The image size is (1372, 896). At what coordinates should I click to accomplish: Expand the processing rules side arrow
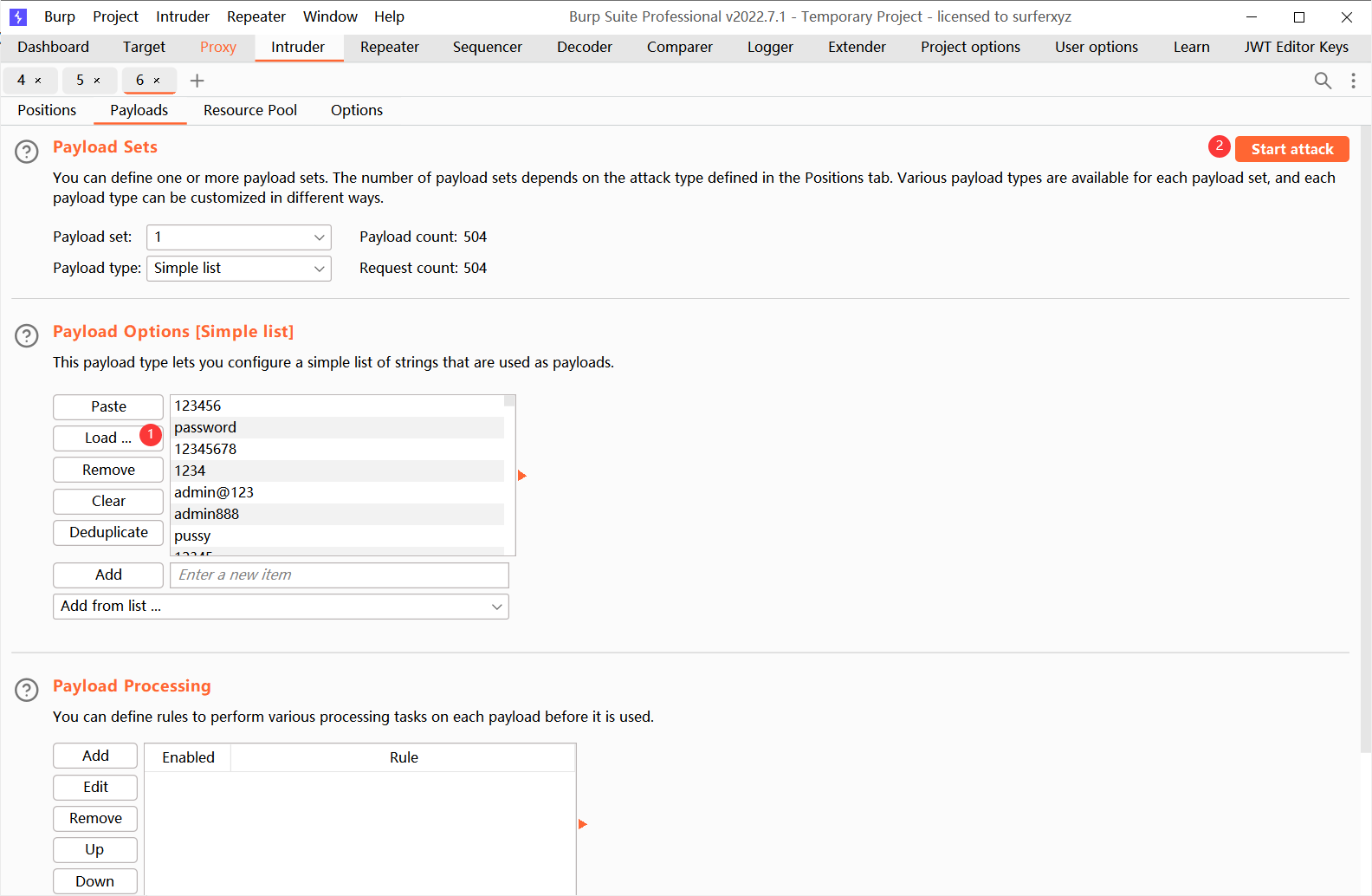582,824
